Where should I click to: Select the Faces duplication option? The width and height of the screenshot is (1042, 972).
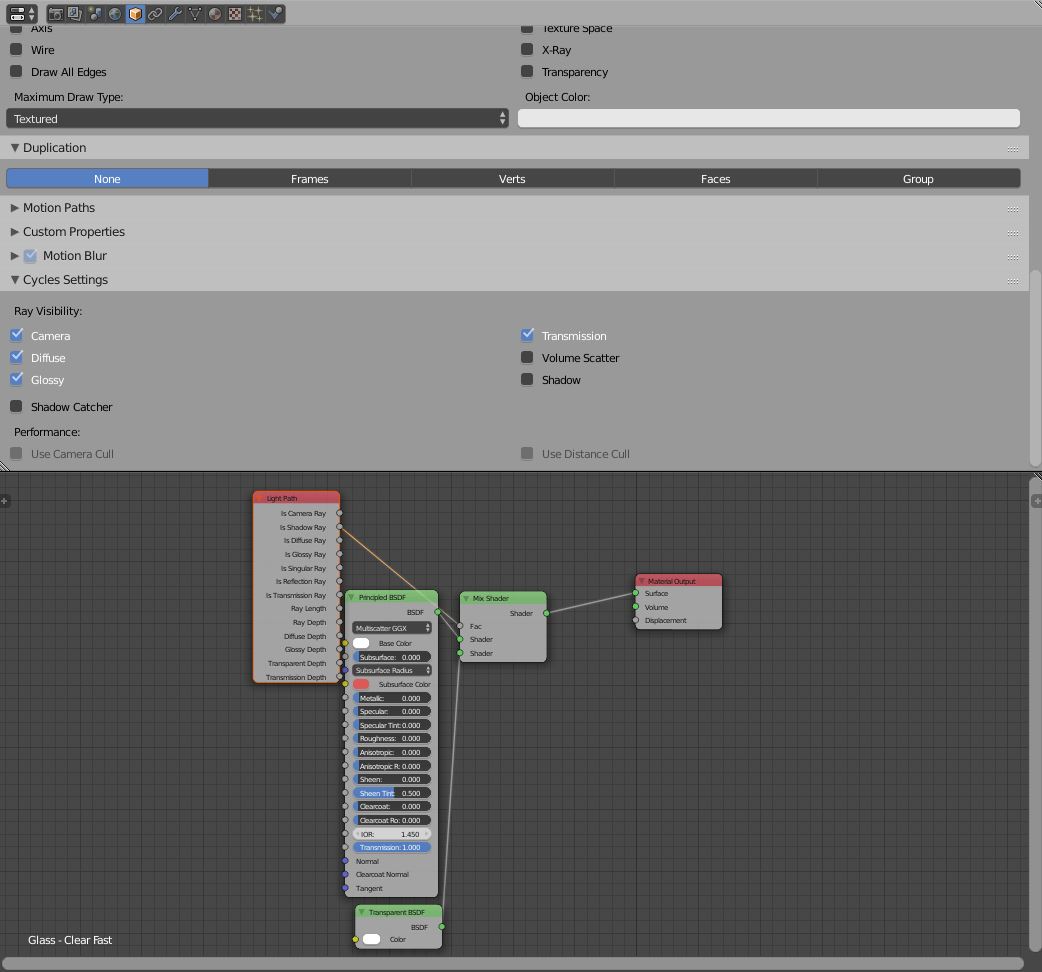tap(716, 179)
